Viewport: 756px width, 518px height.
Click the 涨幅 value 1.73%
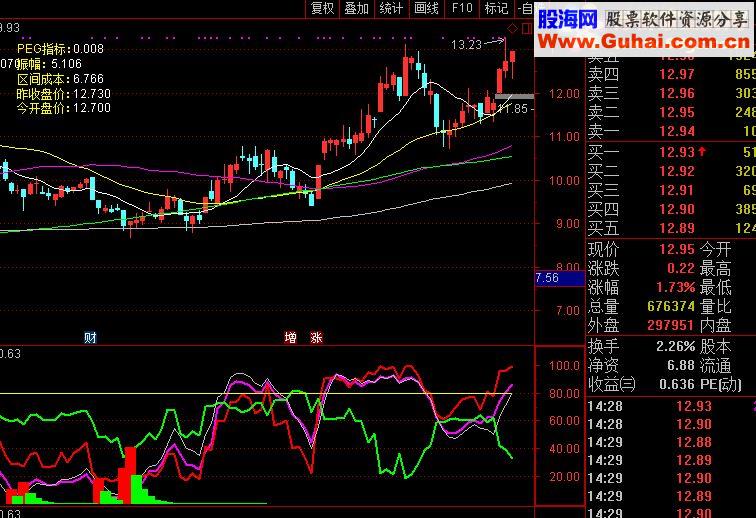point(675,287)
